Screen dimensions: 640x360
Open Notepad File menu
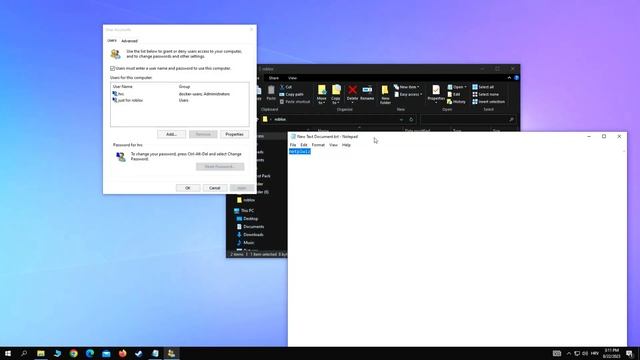293,145
